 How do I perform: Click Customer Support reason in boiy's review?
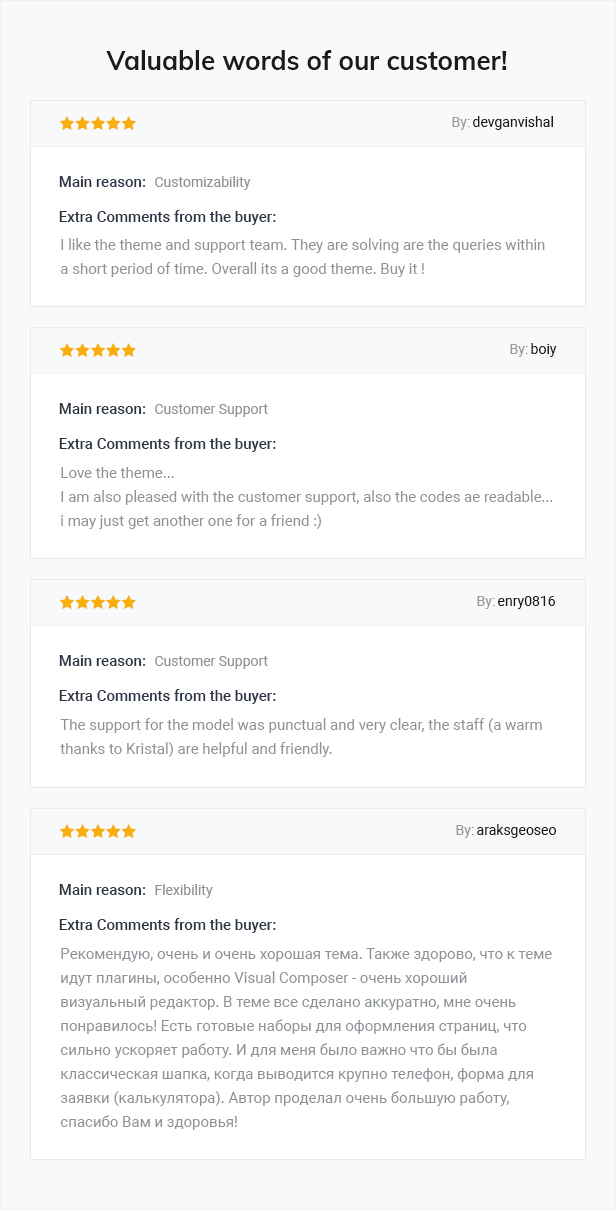pyautogui.click(x=211, y=409)
